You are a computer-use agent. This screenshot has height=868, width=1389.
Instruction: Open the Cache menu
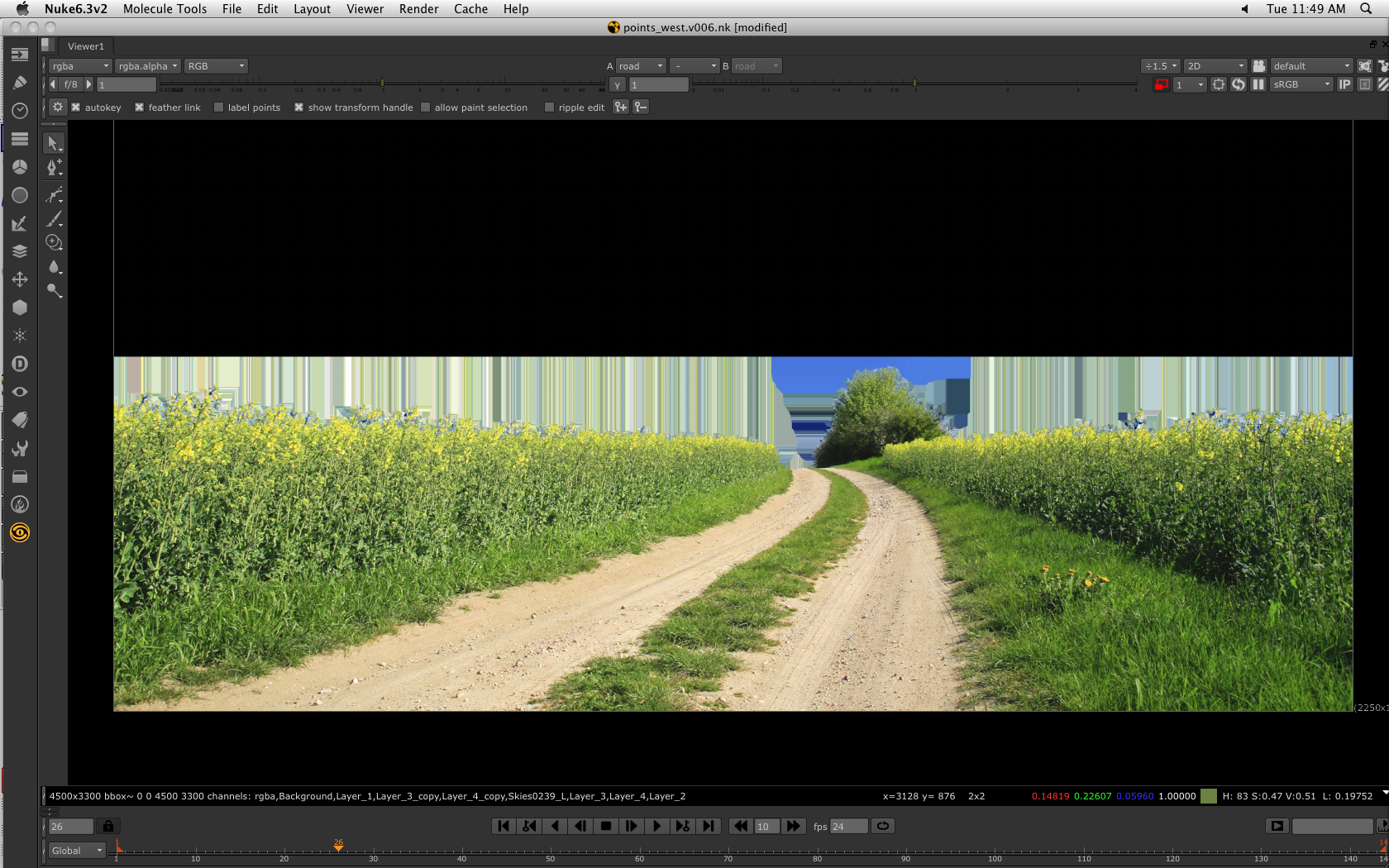tap(470, 8)
